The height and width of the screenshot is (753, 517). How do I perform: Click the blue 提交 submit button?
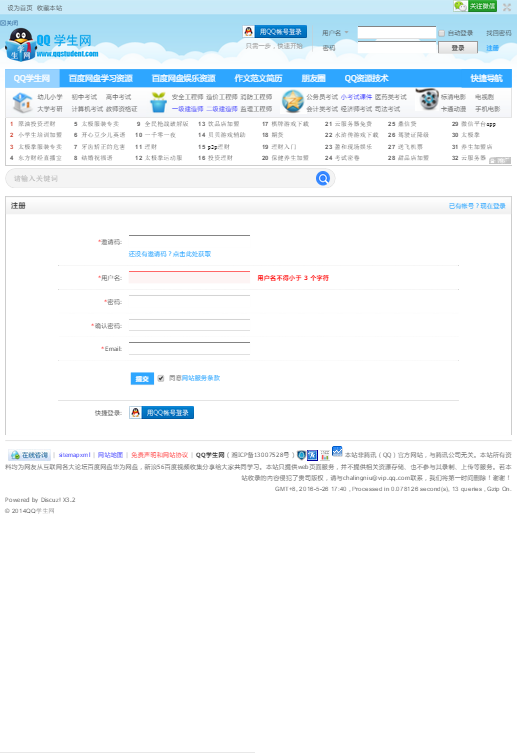(x=142, y=378)
